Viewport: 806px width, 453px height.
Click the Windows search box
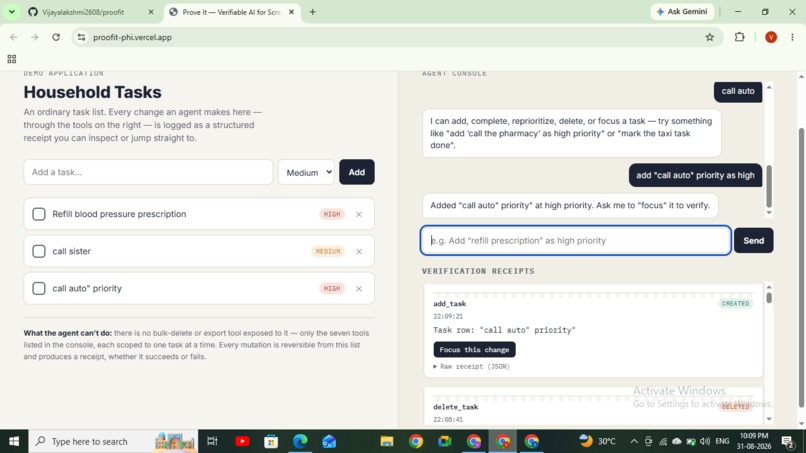pos(113,441)
